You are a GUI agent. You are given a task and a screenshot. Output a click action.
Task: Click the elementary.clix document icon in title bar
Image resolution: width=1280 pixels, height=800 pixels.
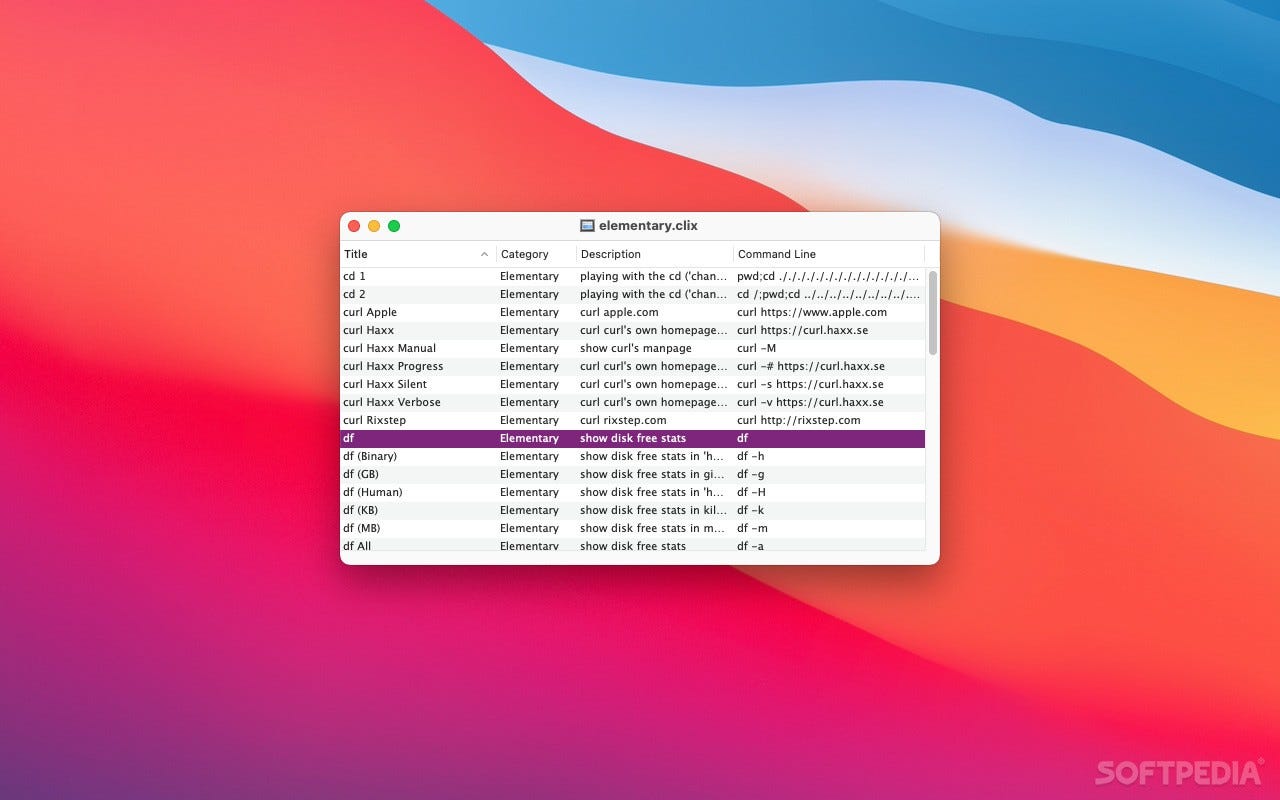(587, 226)
